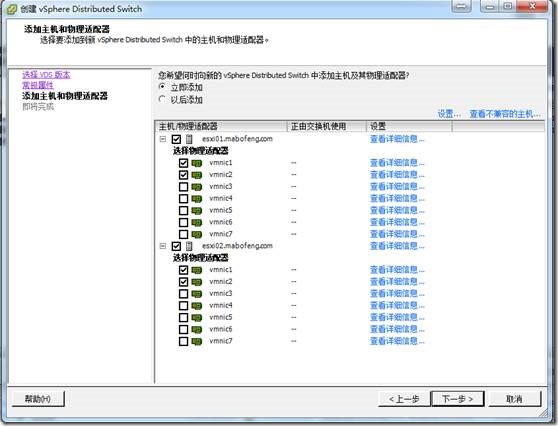Click the < 上一步 back button

pos(404,399)
